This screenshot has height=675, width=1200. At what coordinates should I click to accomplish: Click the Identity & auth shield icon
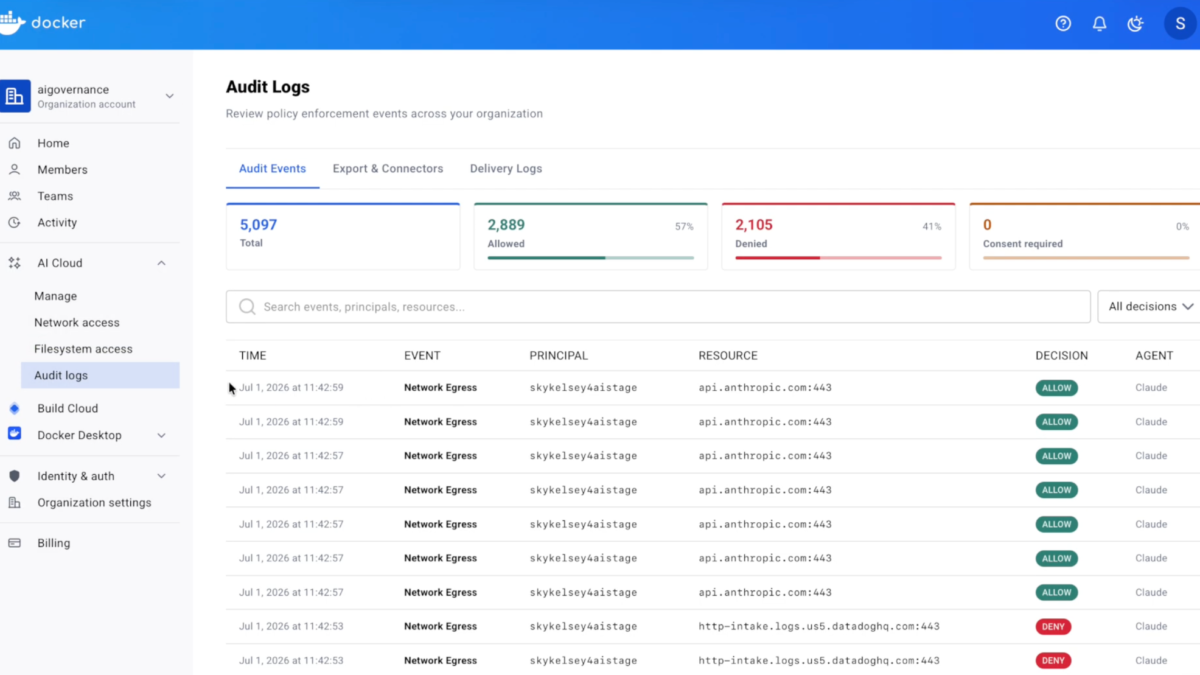coord(14,476)
